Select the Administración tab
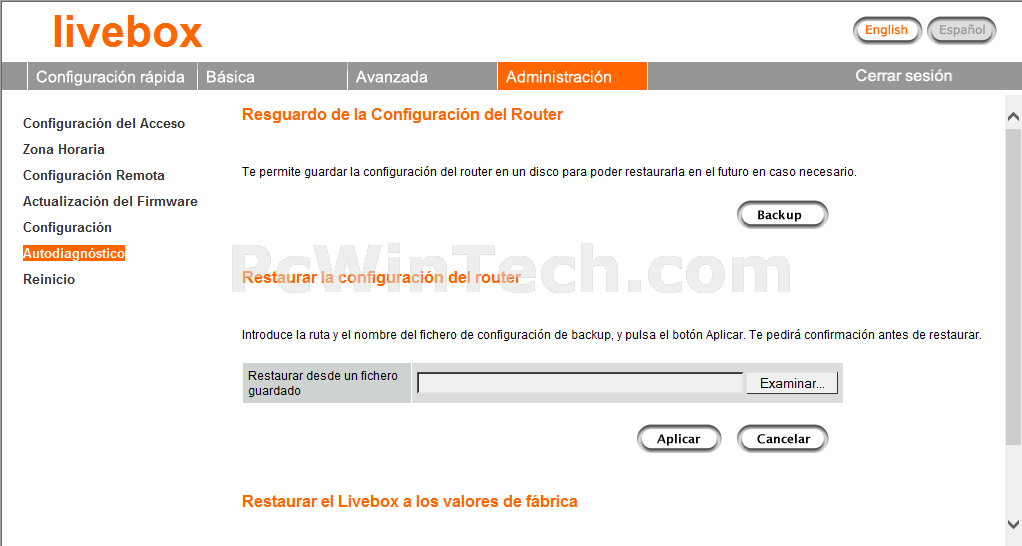1022x546 pixels. 572,76
